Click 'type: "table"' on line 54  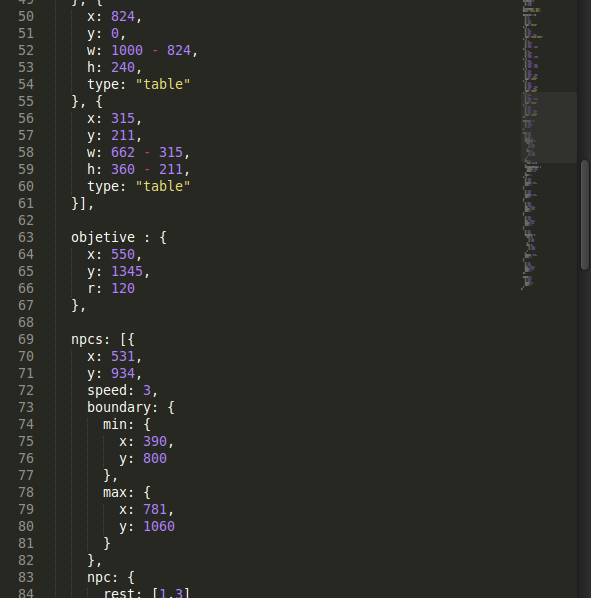[x=138, y=84]
